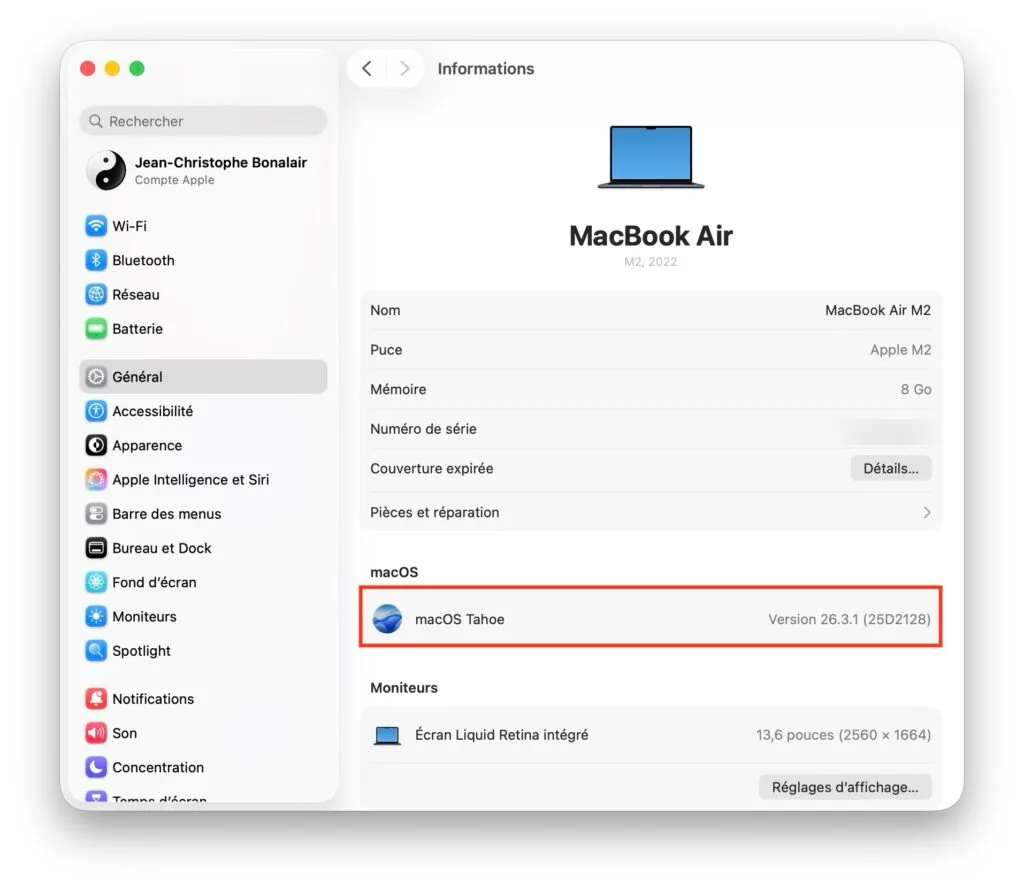Focus the Rechercher search field
Screen dimensions: 1024x890
coord(203,121)
